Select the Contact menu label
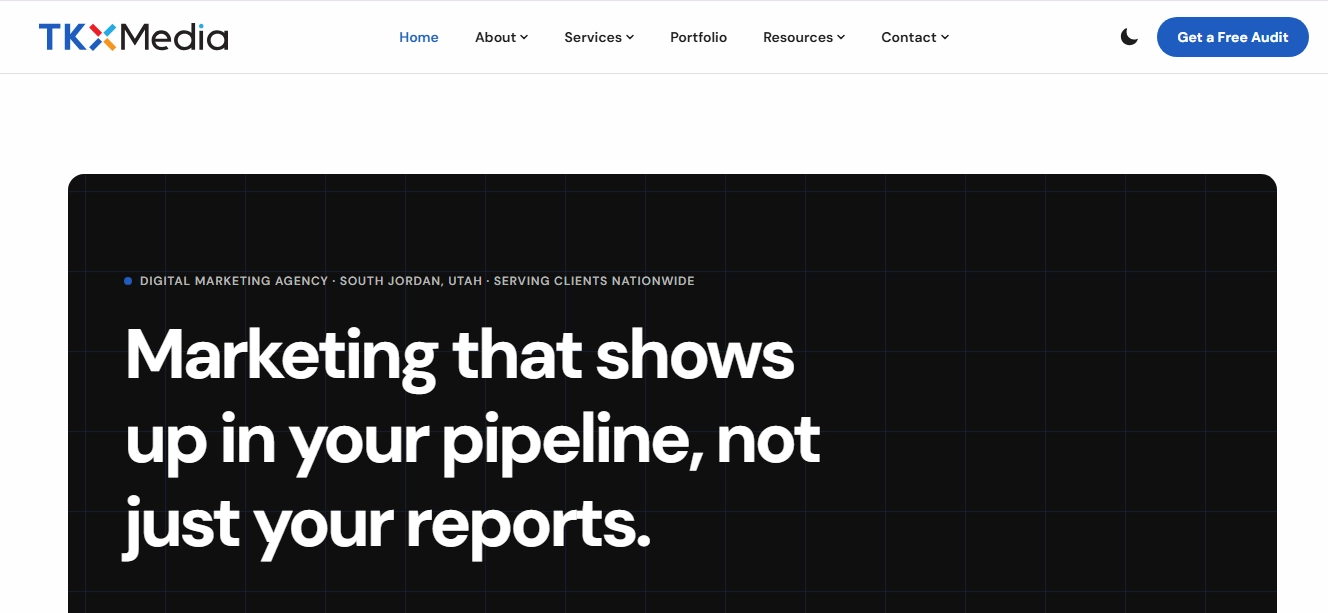This screenshot has height=613, width=1328. [x=909, y=37]
